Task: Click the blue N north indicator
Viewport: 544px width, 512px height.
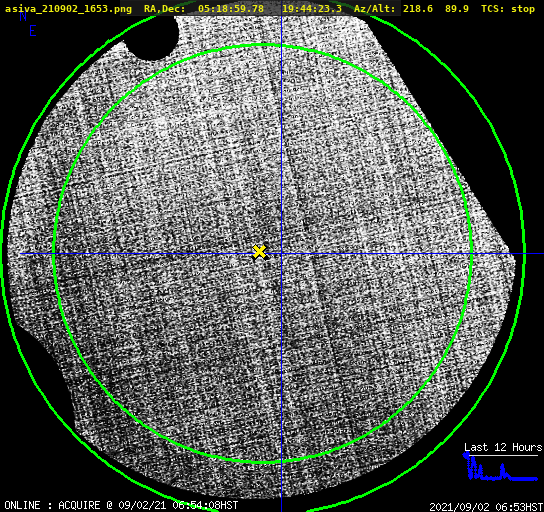Action: pyautogui.click(x=23, y=16)
